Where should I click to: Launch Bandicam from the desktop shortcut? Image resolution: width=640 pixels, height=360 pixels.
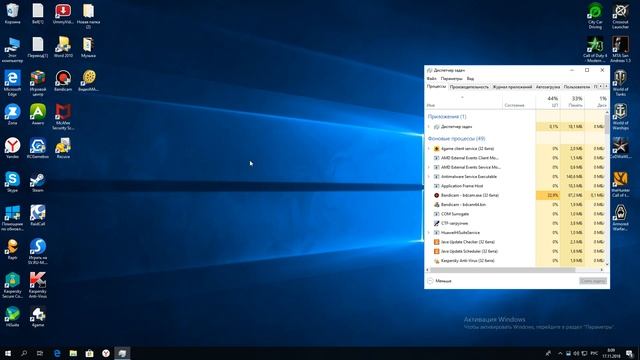pos(63,80)
